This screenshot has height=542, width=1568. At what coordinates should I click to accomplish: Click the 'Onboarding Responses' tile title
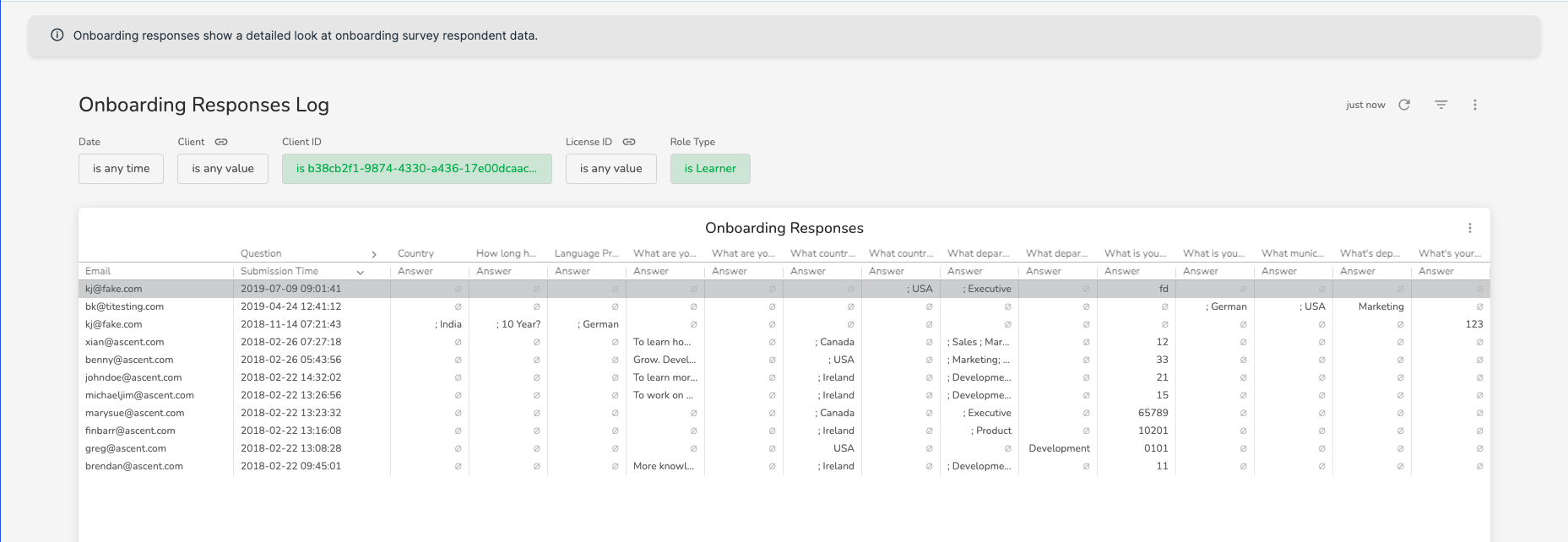(x=784, y=228)
